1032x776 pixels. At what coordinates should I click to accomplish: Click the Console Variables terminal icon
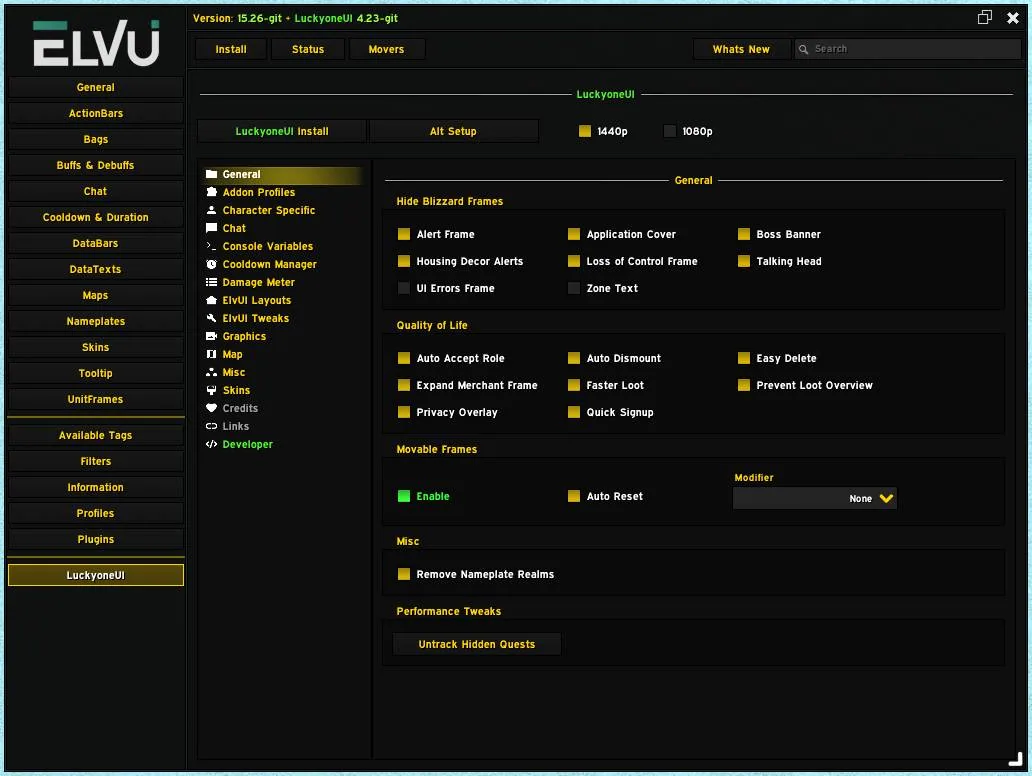211,246
